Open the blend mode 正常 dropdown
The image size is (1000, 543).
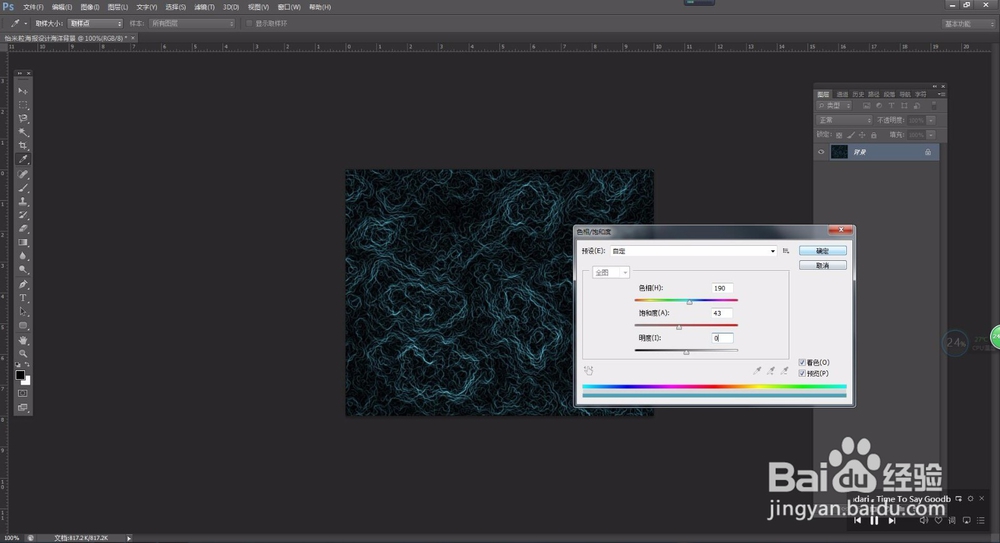pos(844,120)
